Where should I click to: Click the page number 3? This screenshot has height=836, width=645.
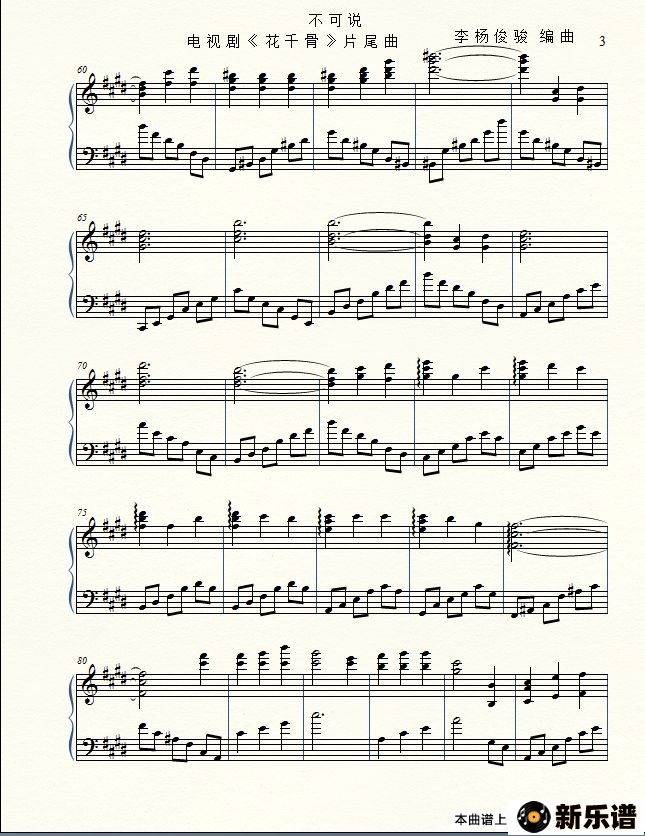(602, 41)
